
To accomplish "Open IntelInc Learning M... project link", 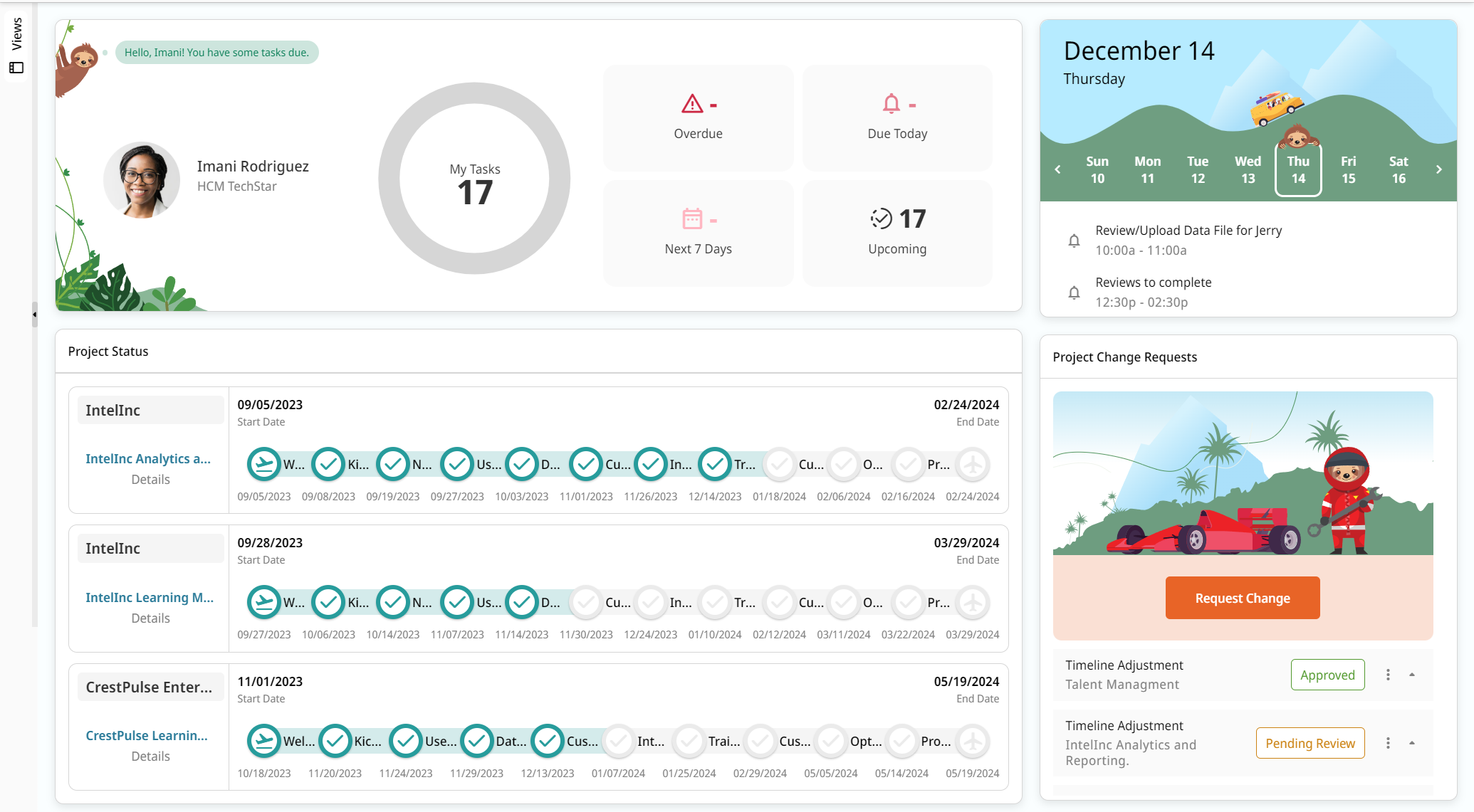I will coord(150,597).
